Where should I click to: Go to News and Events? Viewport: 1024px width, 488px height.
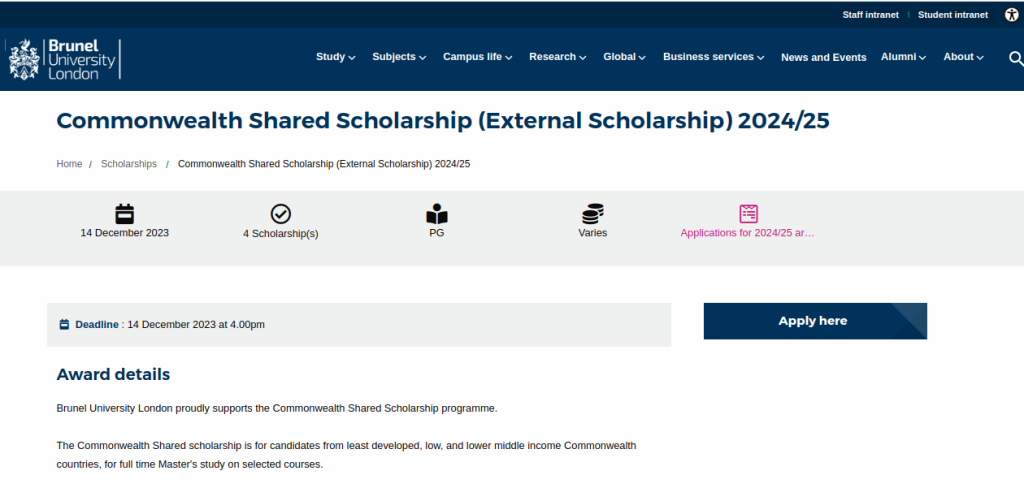[823, 57]
